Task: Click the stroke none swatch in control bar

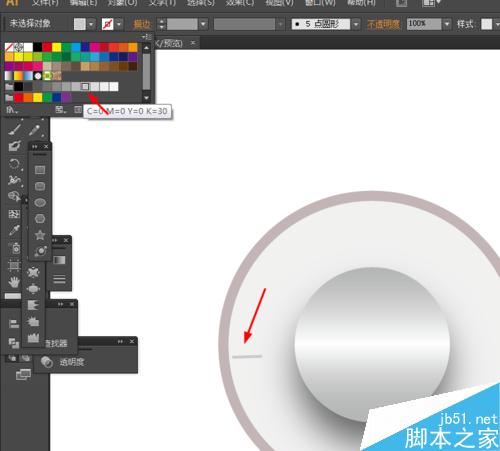Action: 108,24
